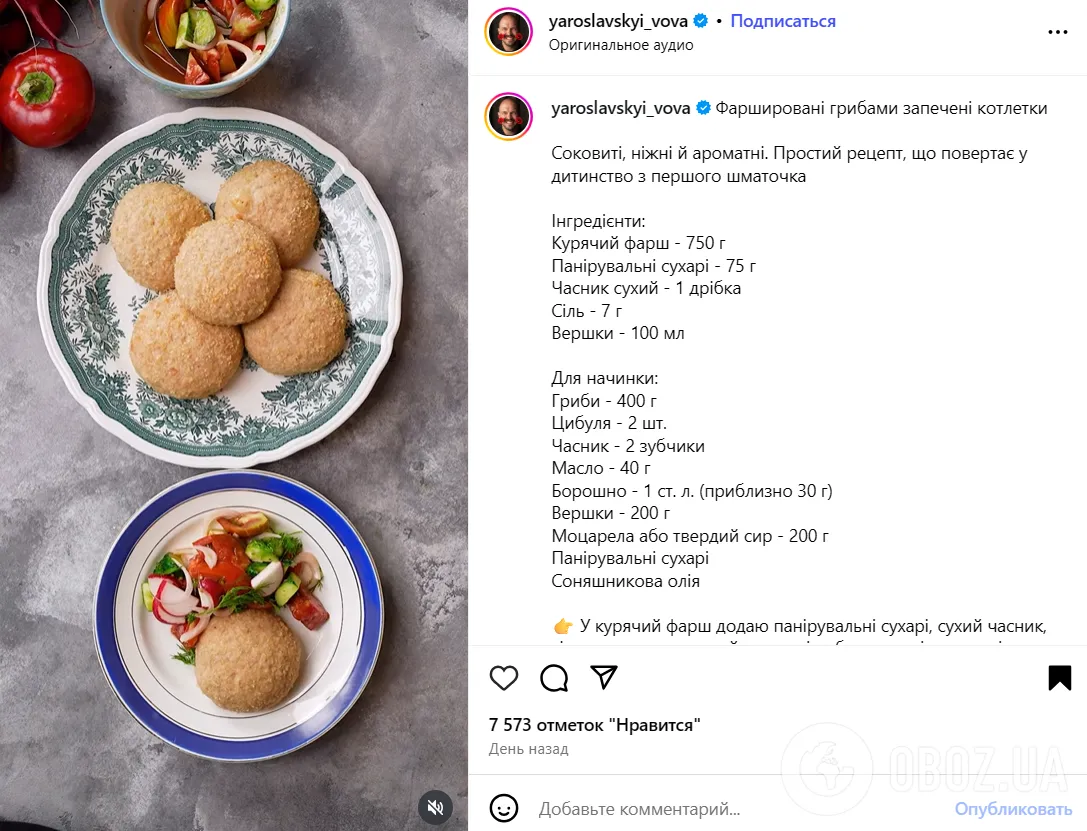1087x831 pixels.
Task: Share the post using the paper plane icon
Action: pyautogui.click(x=604, y=677)
